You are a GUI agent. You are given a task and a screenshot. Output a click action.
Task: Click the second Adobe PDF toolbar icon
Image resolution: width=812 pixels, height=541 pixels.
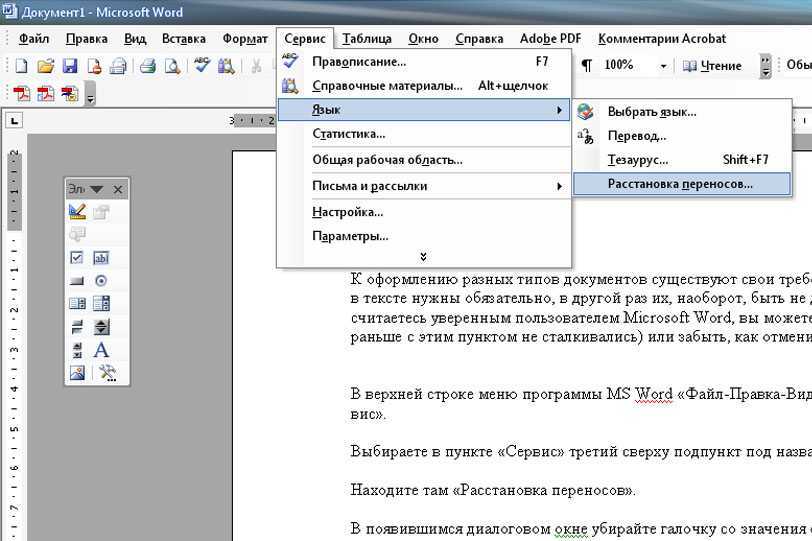pos(46,94)
